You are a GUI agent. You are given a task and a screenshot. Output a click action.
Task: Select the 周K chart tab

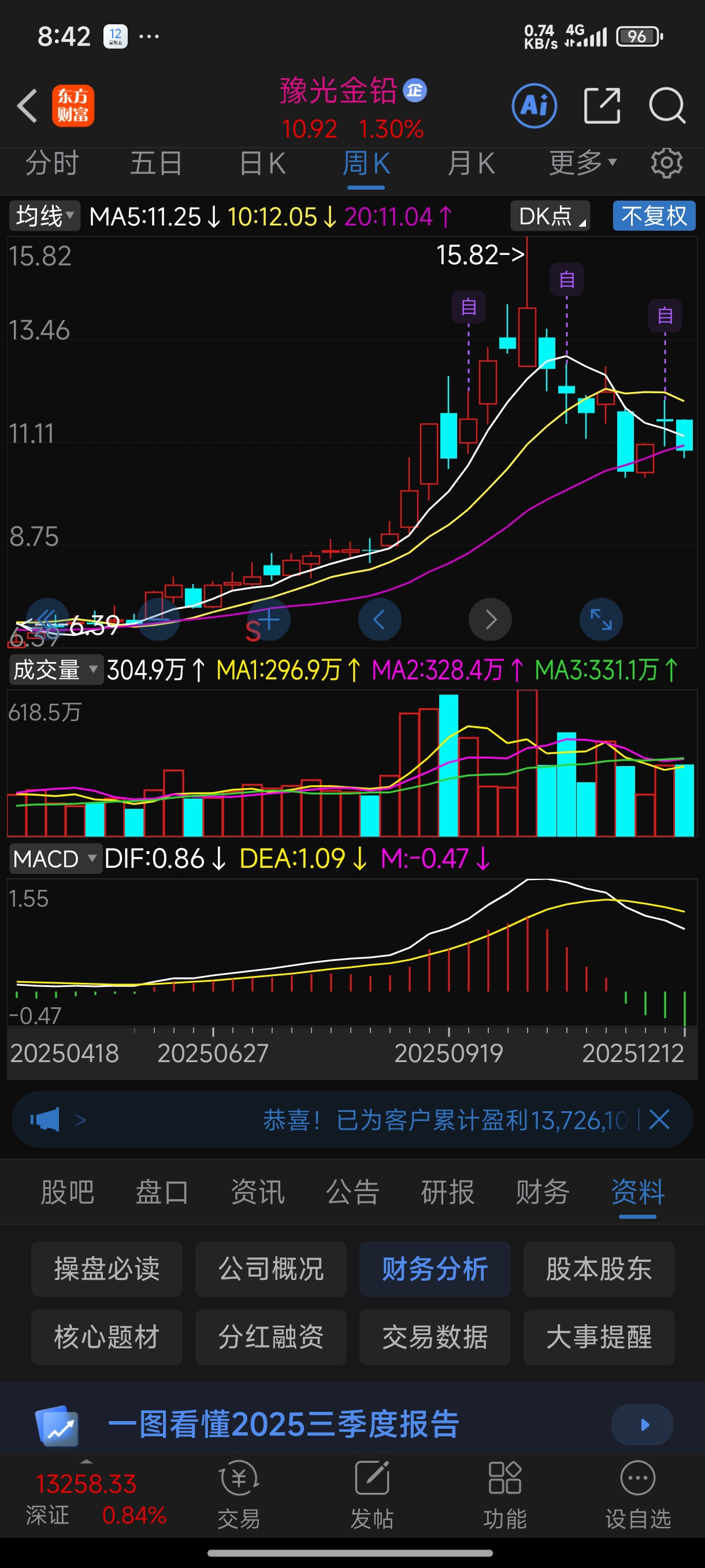click(366, 163)
